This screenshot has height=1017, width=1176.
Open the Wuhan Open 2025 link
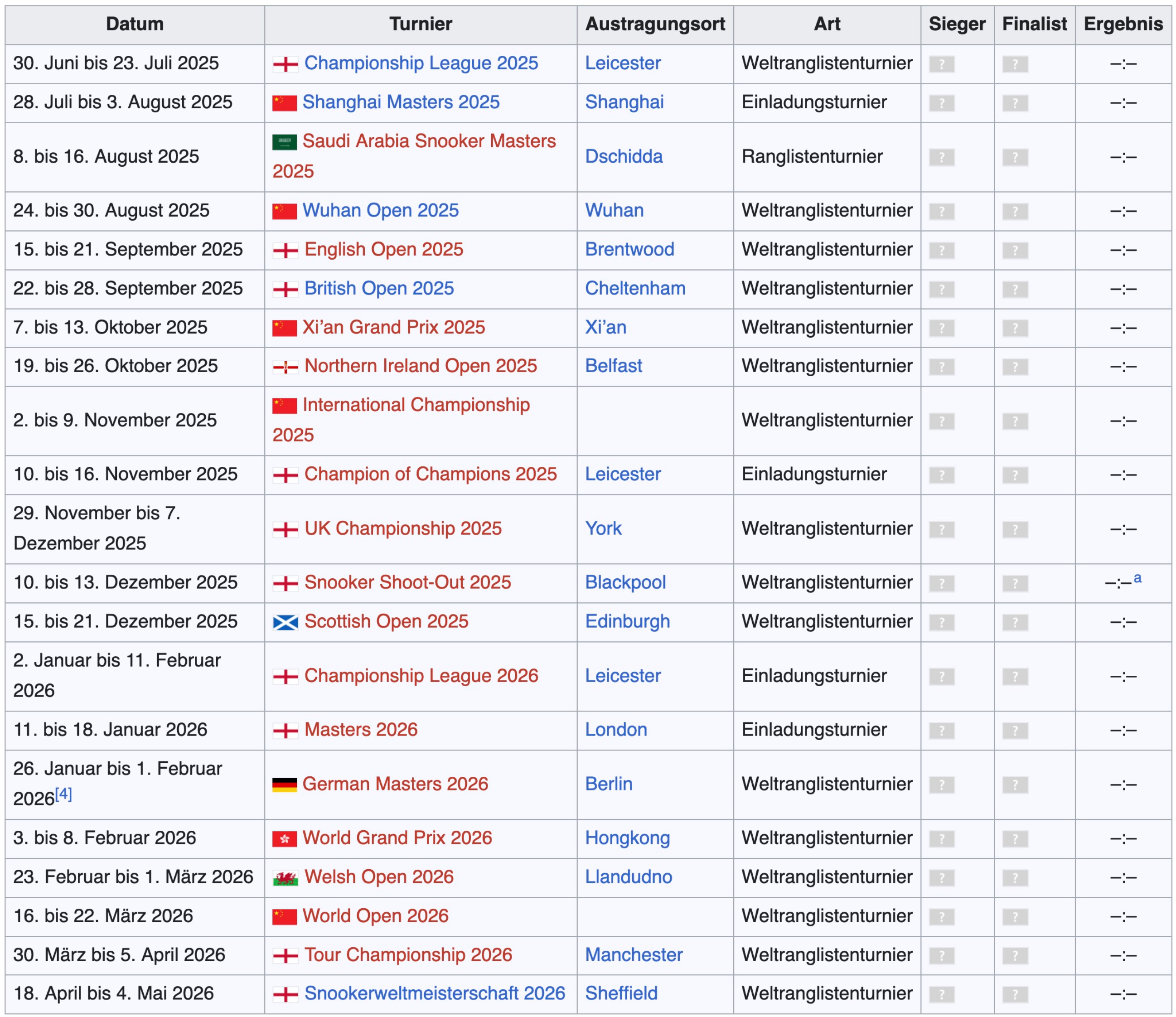(380, 211)
